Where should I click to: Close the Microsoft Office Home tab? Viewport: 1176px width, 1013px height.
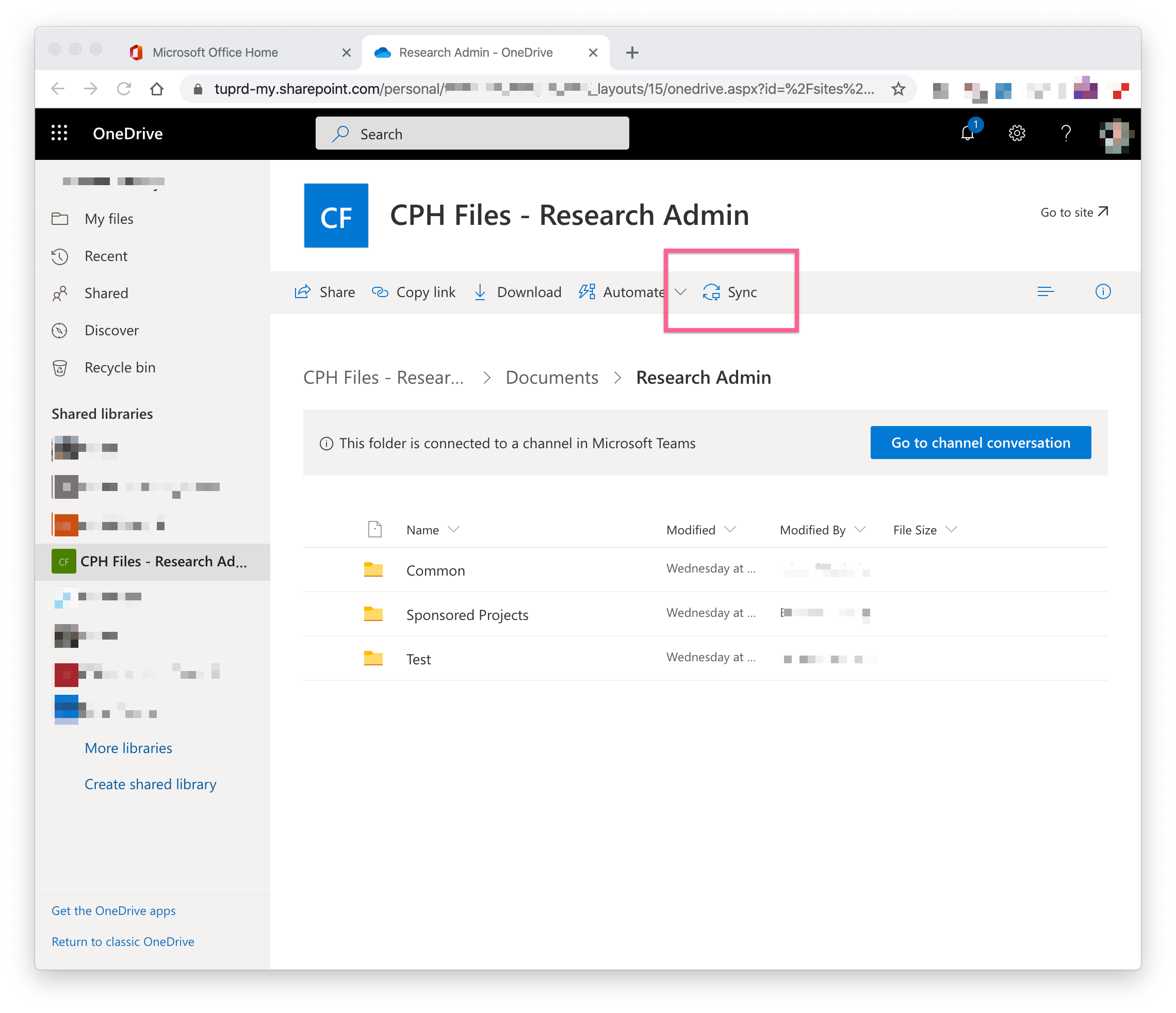click(x=346, y=53)
